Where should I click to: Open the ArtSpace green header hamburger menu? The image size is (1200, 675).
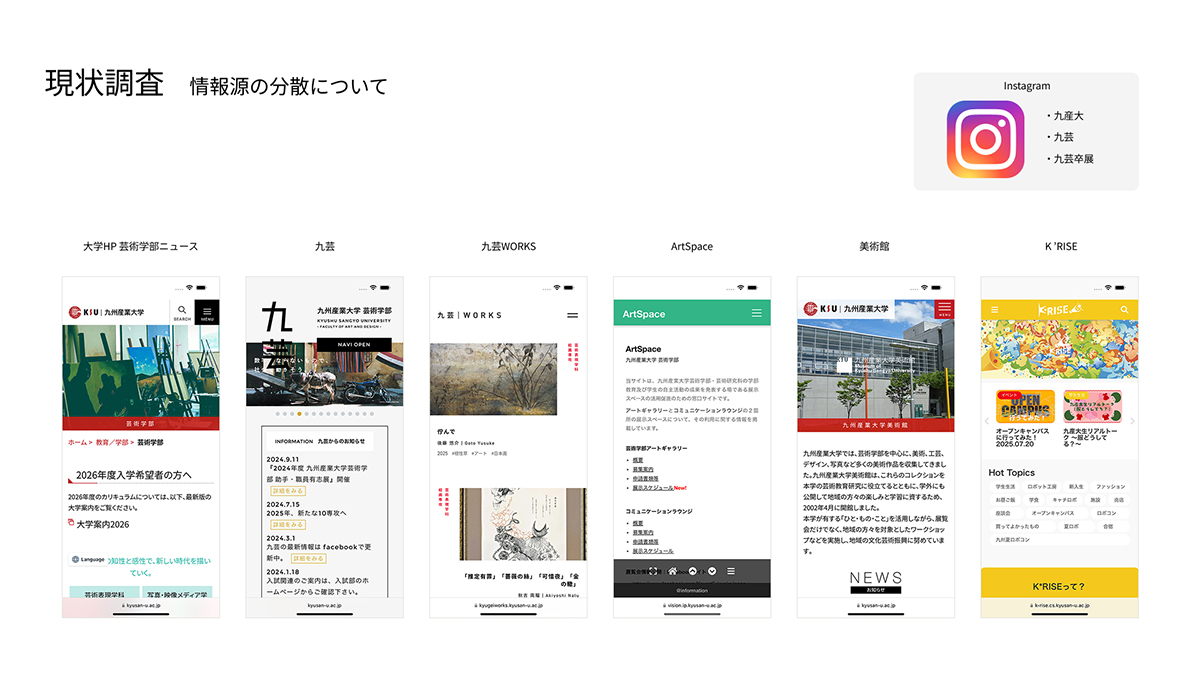pyautogui.click(x=757, y=314)
